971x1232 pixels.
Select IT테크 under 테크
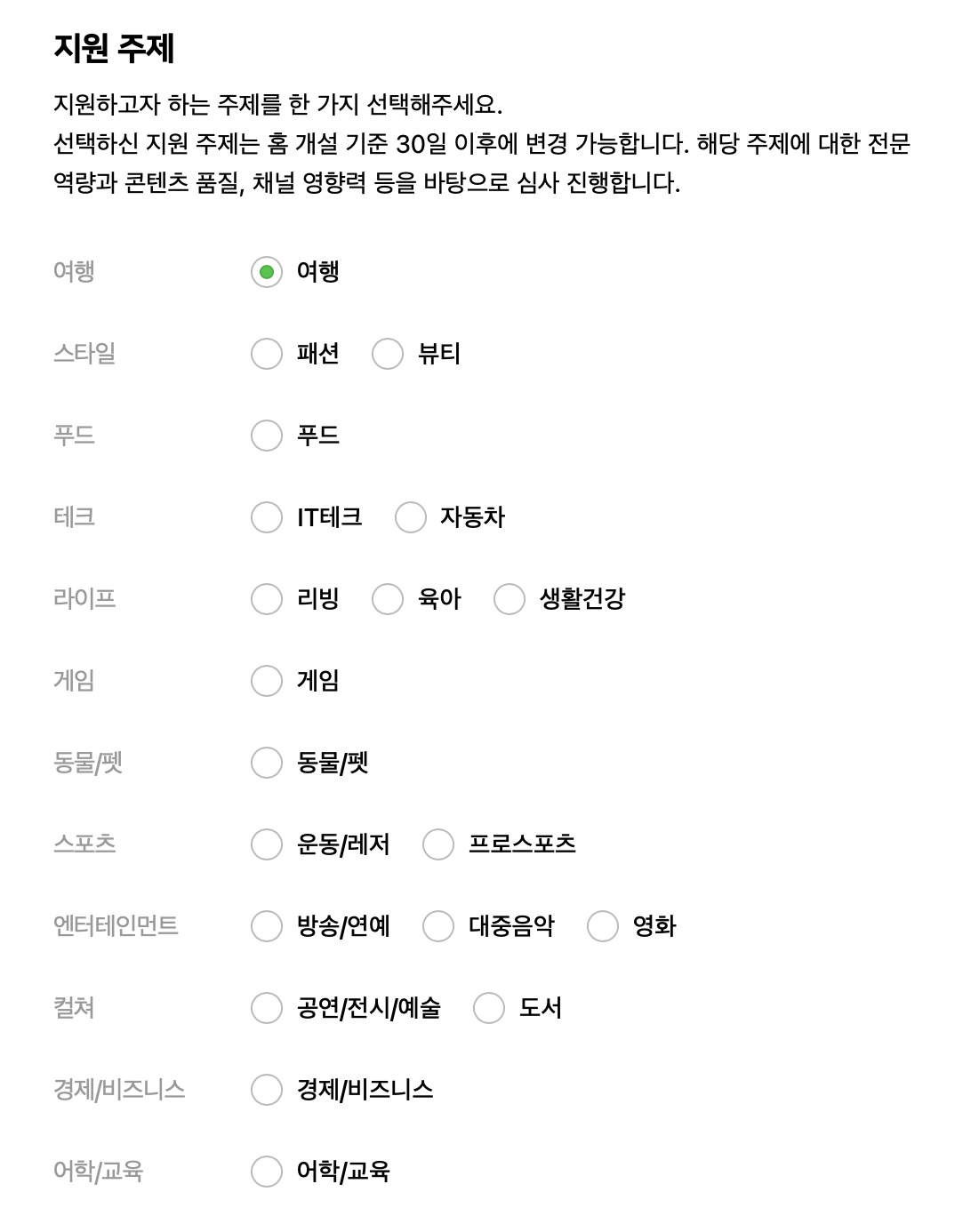[x=266, y=518]
